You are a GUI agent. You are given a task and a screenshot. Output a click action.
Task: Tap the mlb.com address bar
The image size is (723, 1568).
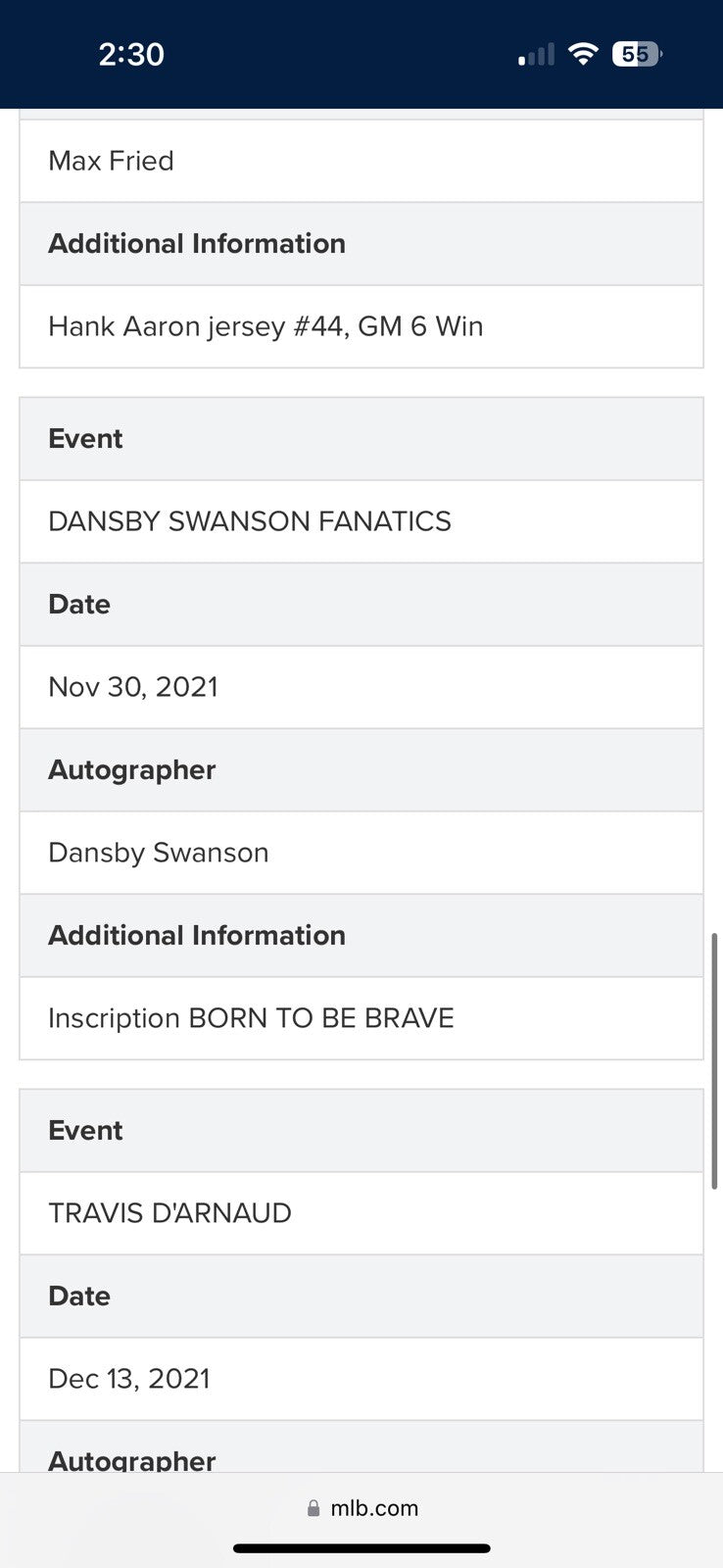pyautogui.click(x=362, y=1508)
